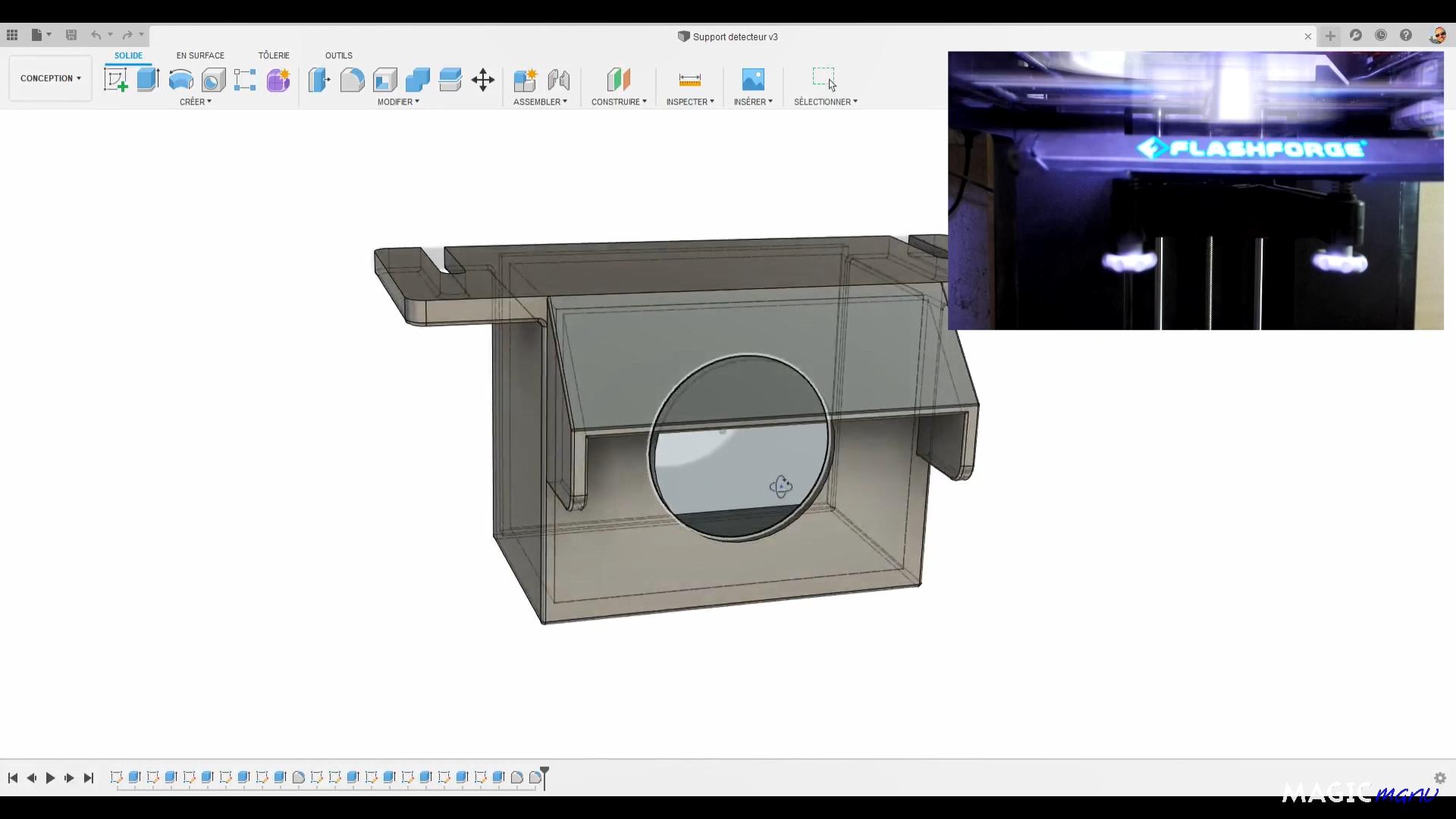The image size is (1456, 819).
Task: Click the Extrude tool icon
Action: 148,80
